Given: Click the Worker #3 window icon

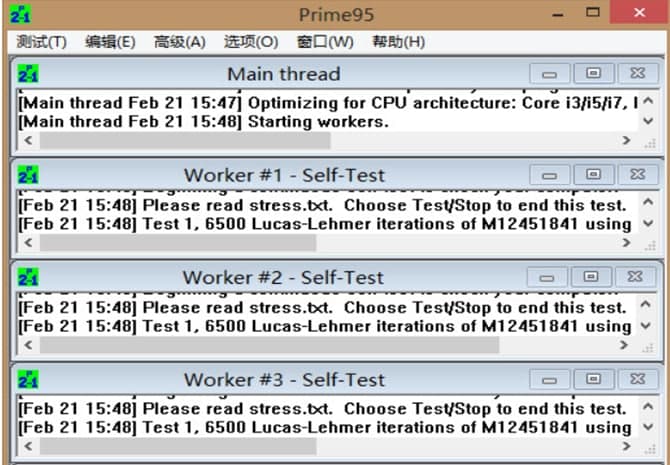Looking at the screenshot, I should 29,379.
